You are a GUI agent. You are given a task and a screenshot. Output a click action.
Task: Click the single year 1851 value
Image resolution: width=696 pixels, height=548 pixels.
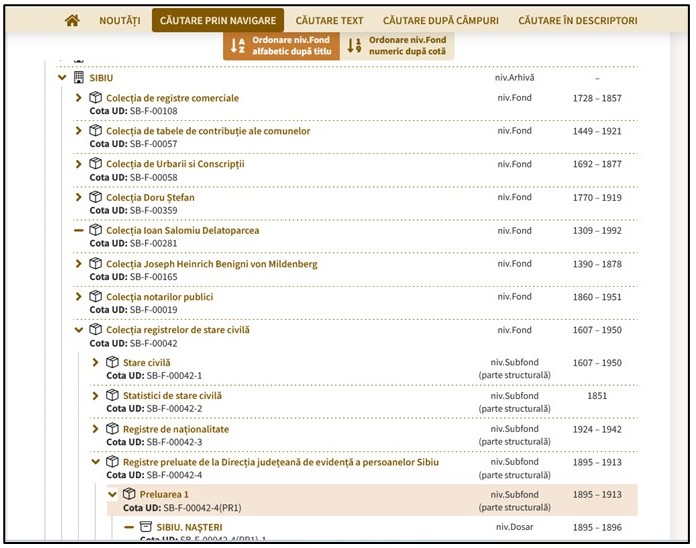click(597, 396)
